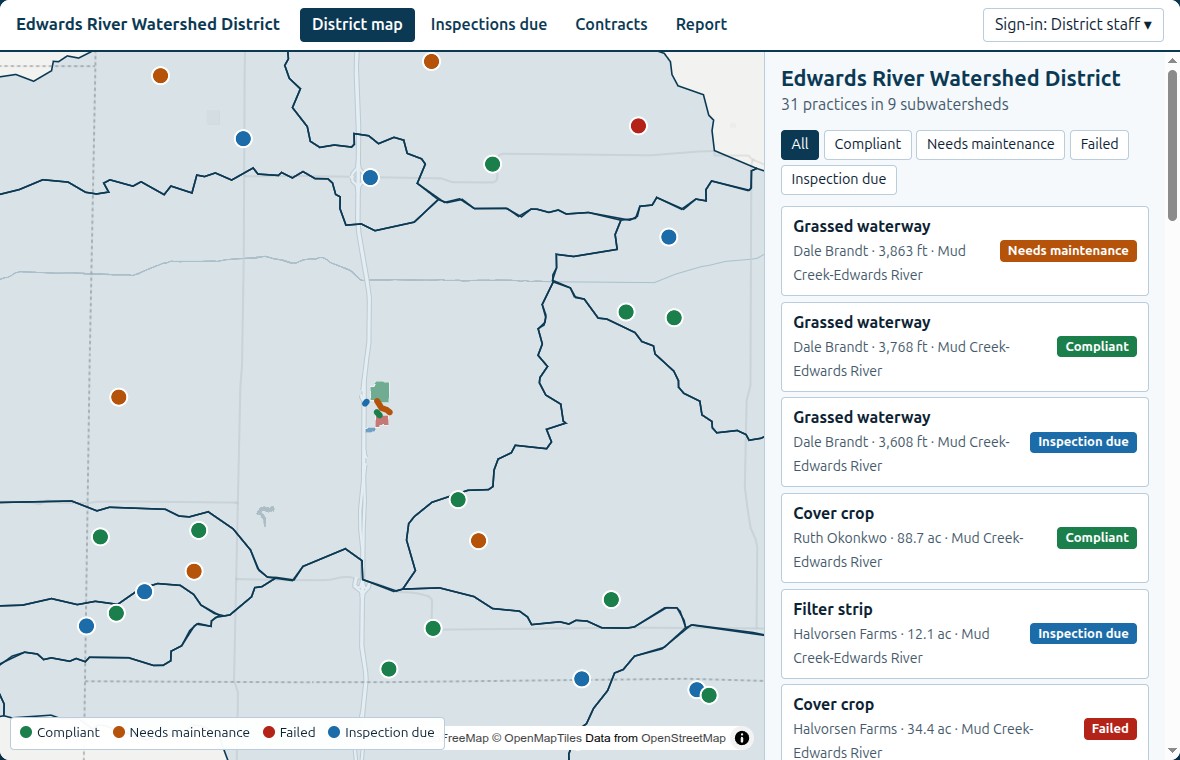Click the orange marker cut off at the map's top edge
Viewport: 1180px width, 760px height.
(431, 61)
